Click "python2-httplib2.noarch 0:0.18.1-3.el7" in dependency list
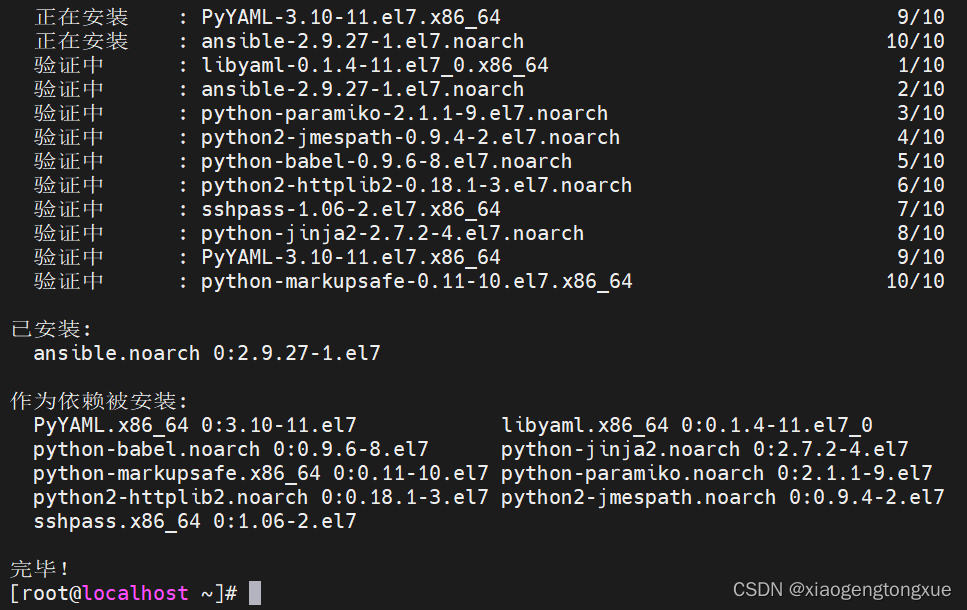 (261, 497)
